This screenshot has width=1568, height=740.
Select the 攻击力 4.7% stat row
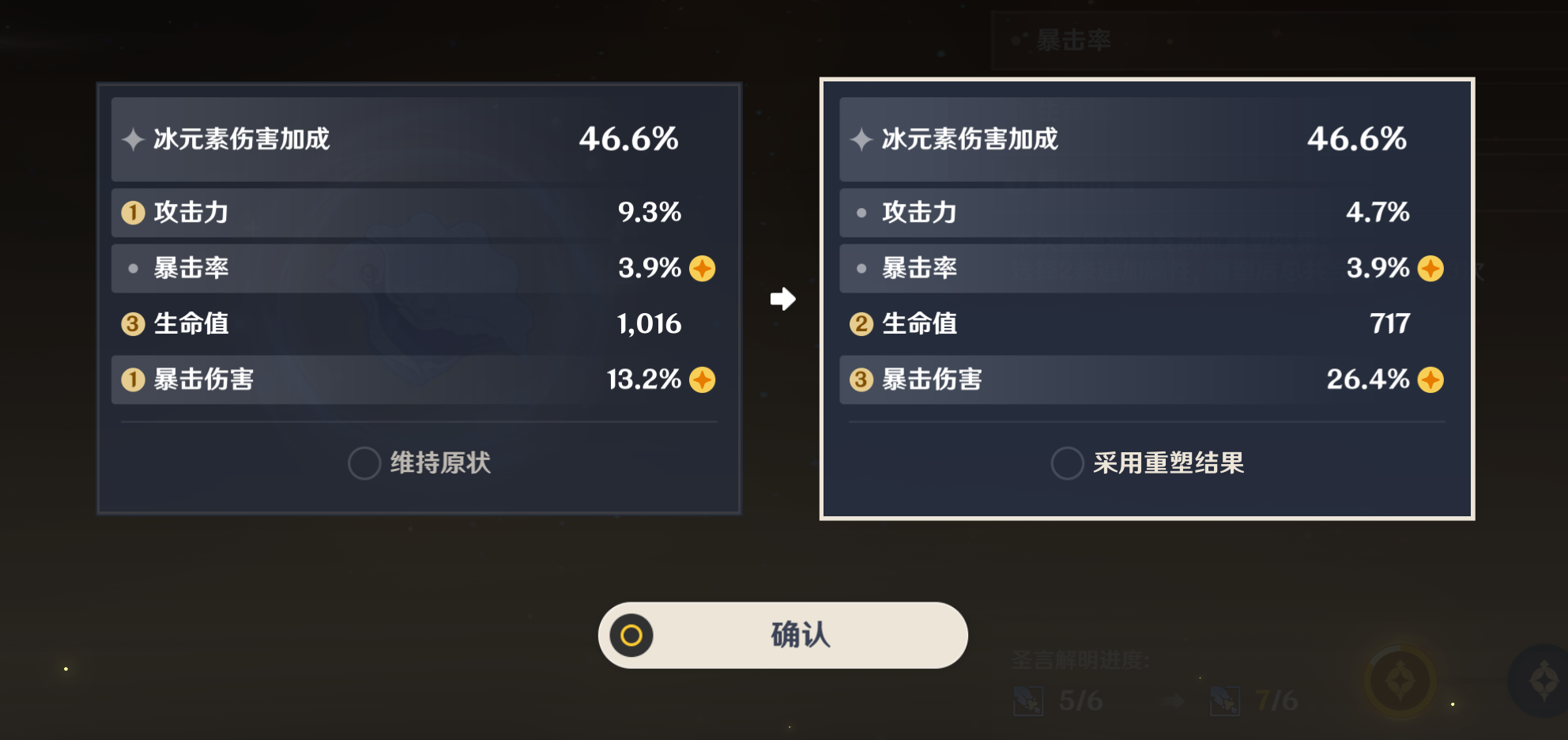1146,213
